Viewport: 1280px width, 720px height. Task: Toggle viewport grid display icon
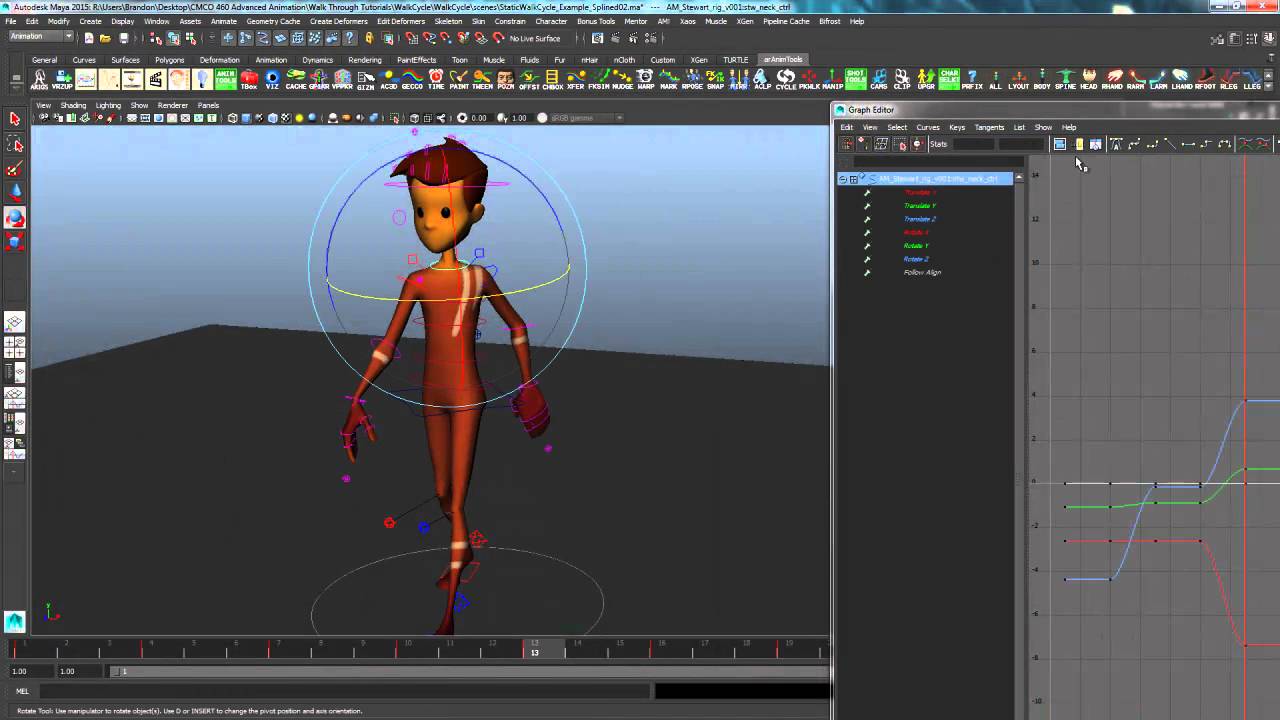[x=132, y=118]
